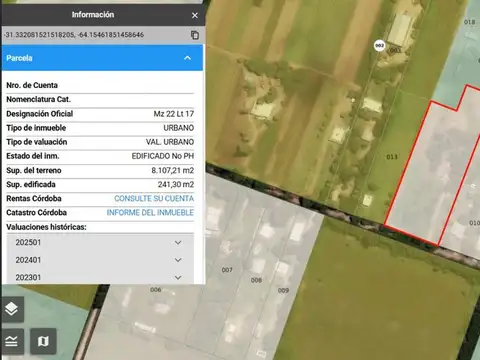Close the Información panel
Viewport: 480px width, 360px height.
pyautogui.click(x=195, y=15)
